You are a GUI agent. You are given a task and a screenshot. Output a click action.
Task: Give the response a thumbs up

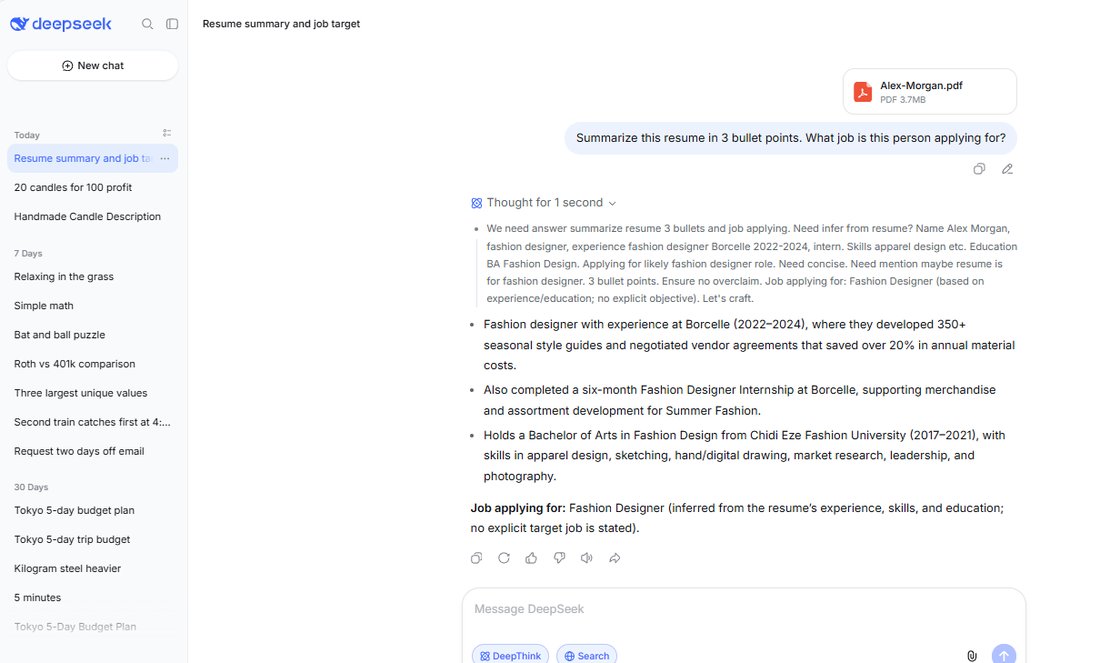[531, 558]
